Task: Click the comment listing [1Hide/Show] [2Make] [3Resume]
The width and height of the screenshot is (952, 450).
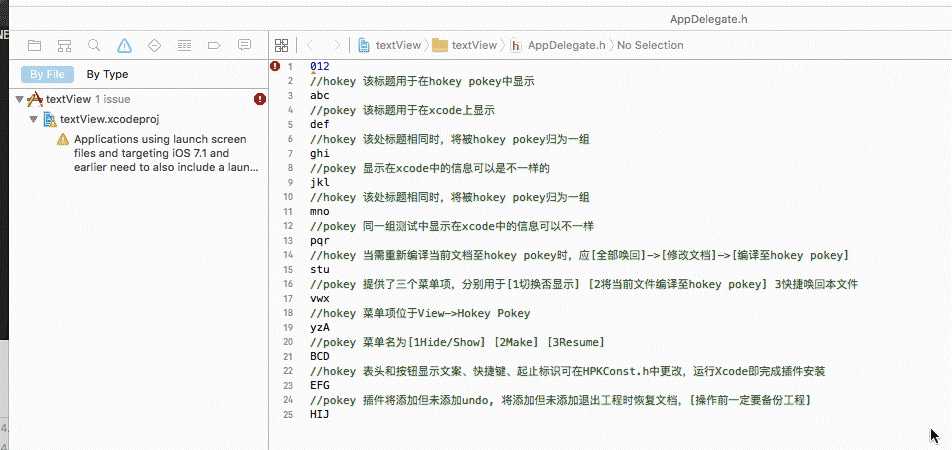Action: [x=457, y=343]
